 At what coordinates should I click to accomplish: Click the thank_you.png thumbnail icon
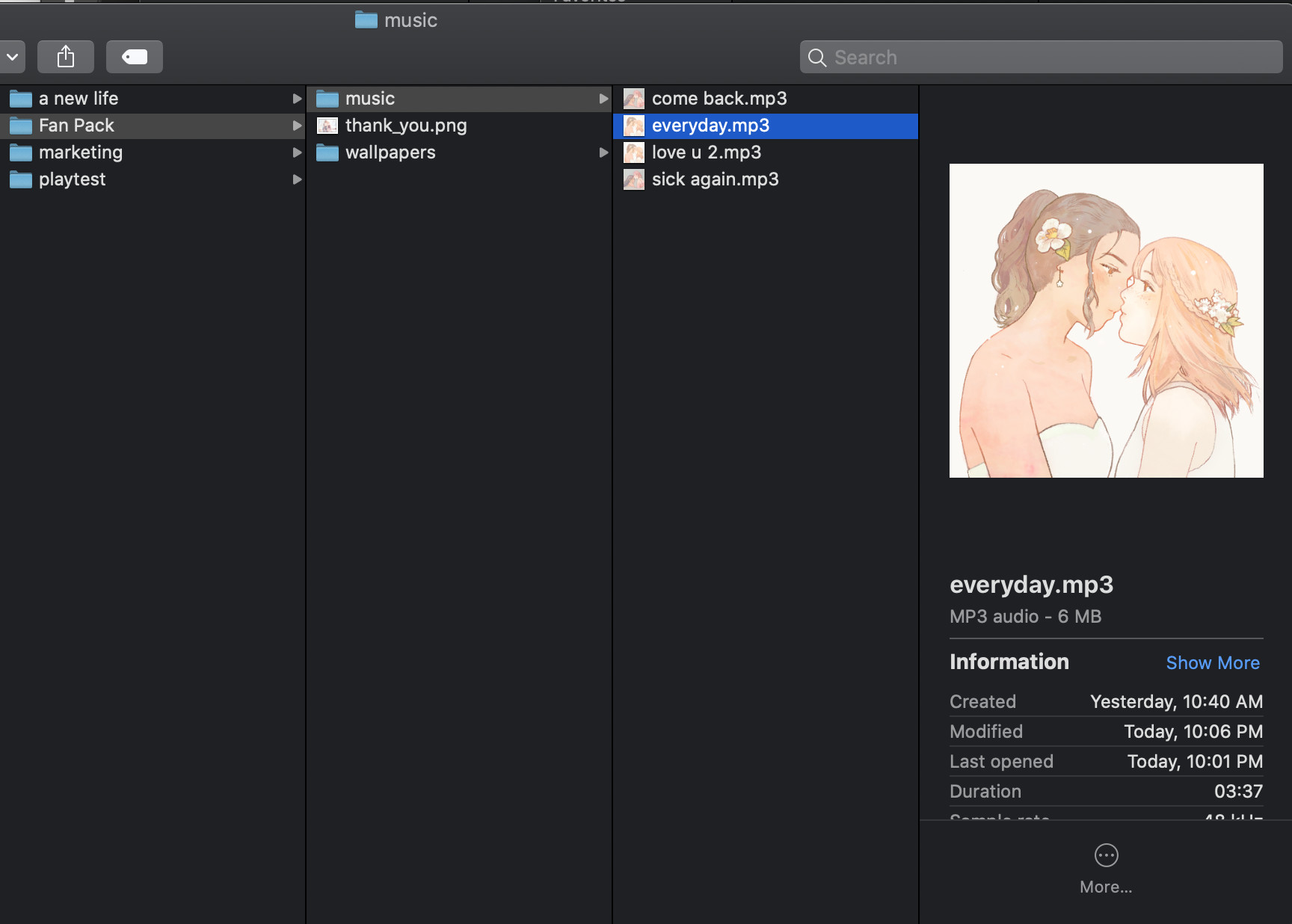[327, 126]
